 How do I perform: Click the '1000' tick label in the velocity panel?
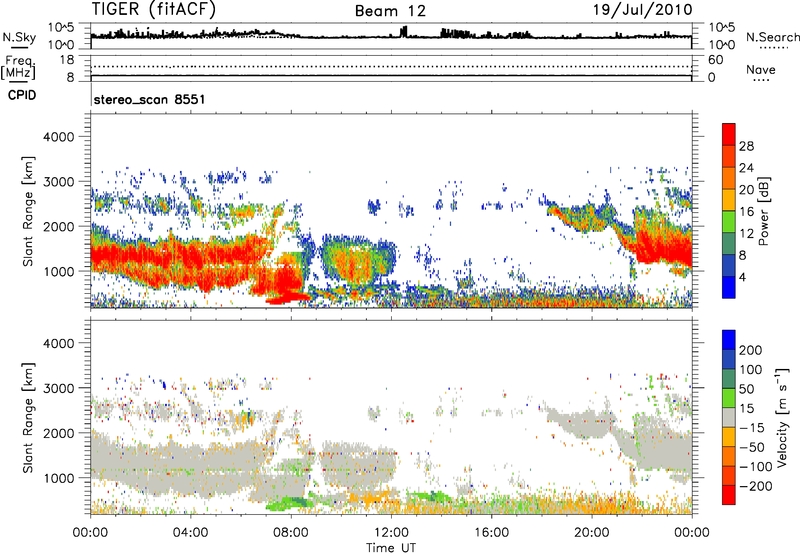(x=58, y=478)
